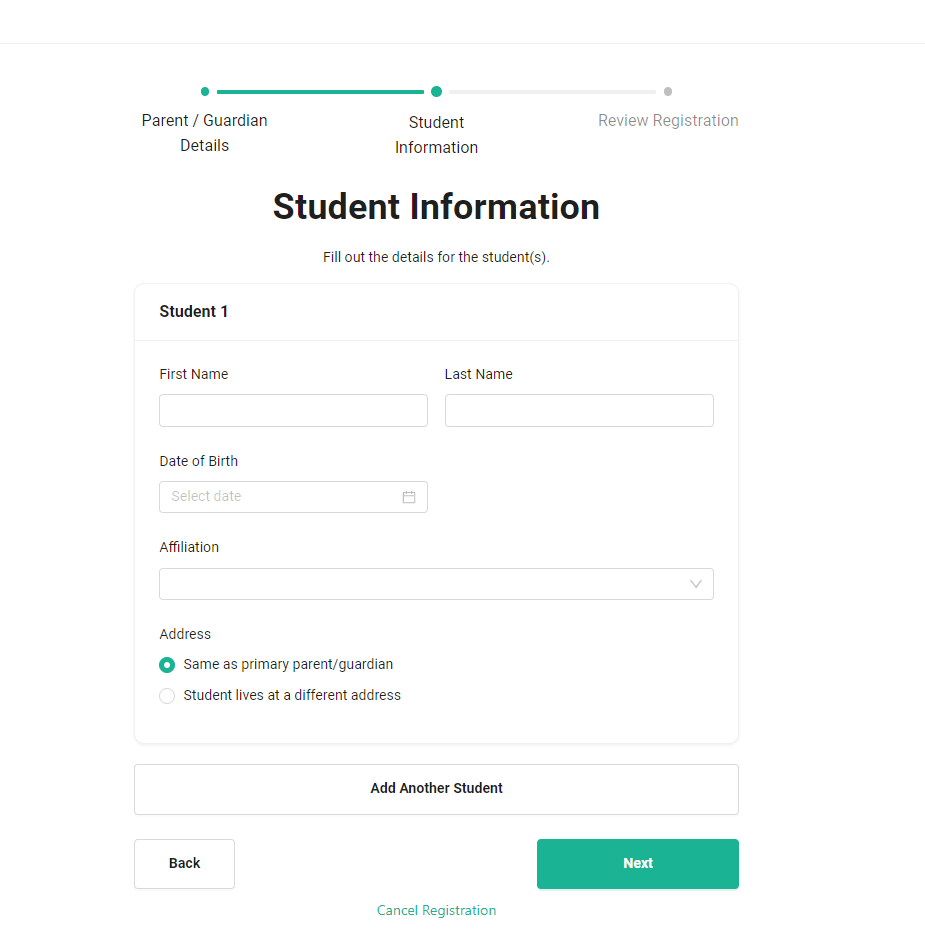This screenshot has height=934, width=925.
Task: Select 'Same as primary parent/guardian' address option
Action: (x=167, y=665)
